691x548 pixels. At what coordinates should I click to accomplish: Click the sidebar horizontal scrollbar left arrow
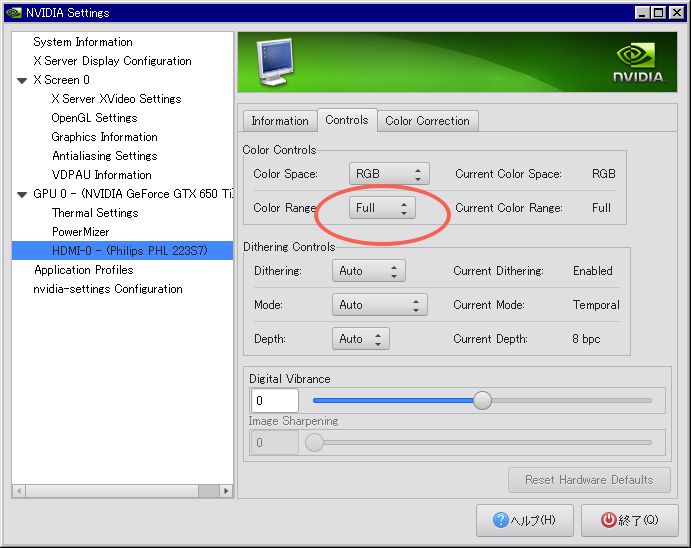tap(19, 491)
